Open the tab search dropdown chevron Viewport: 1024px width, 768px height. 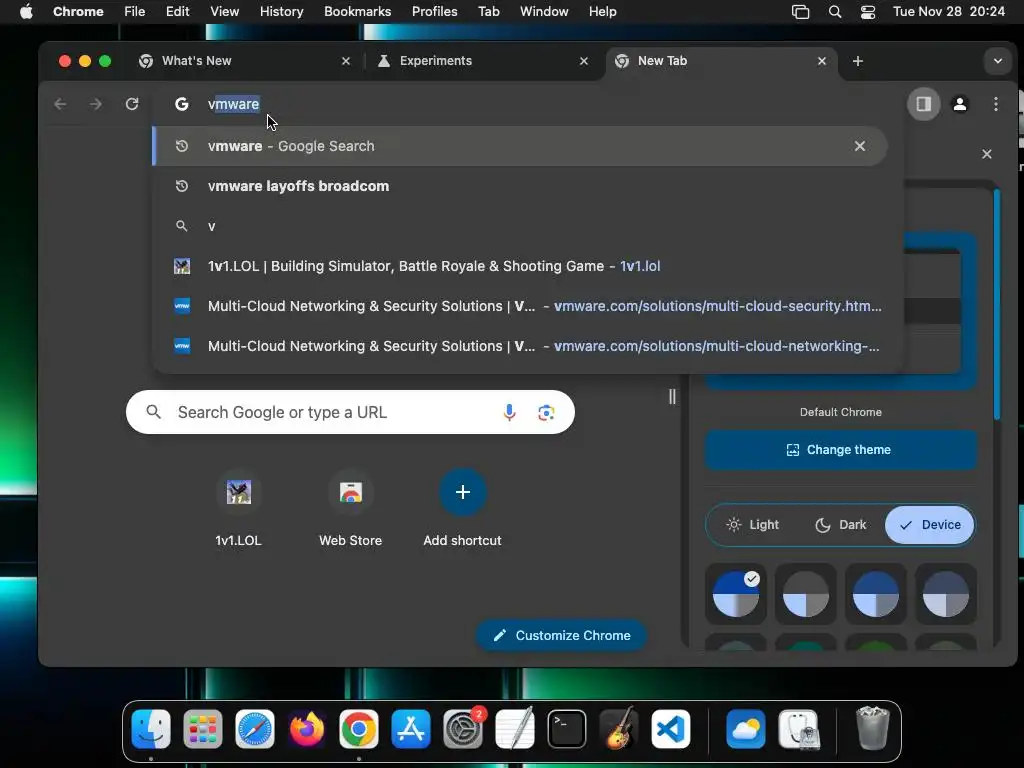pos(997,61)
